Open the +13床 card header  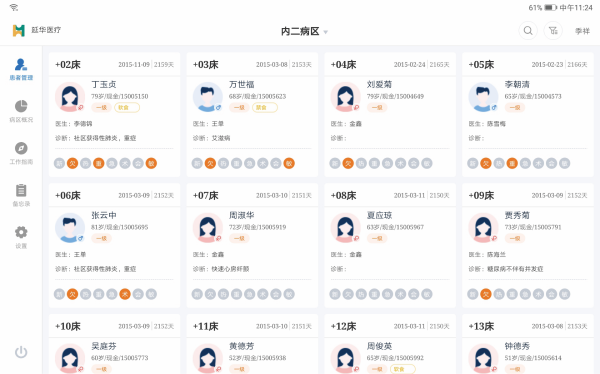pyautogui.click(x=528, y=326)
